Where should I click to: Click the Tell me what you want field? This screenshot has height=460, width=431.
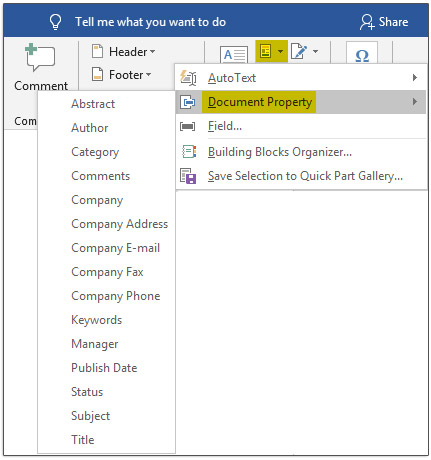pyautogui.click(x=150, y=22)
